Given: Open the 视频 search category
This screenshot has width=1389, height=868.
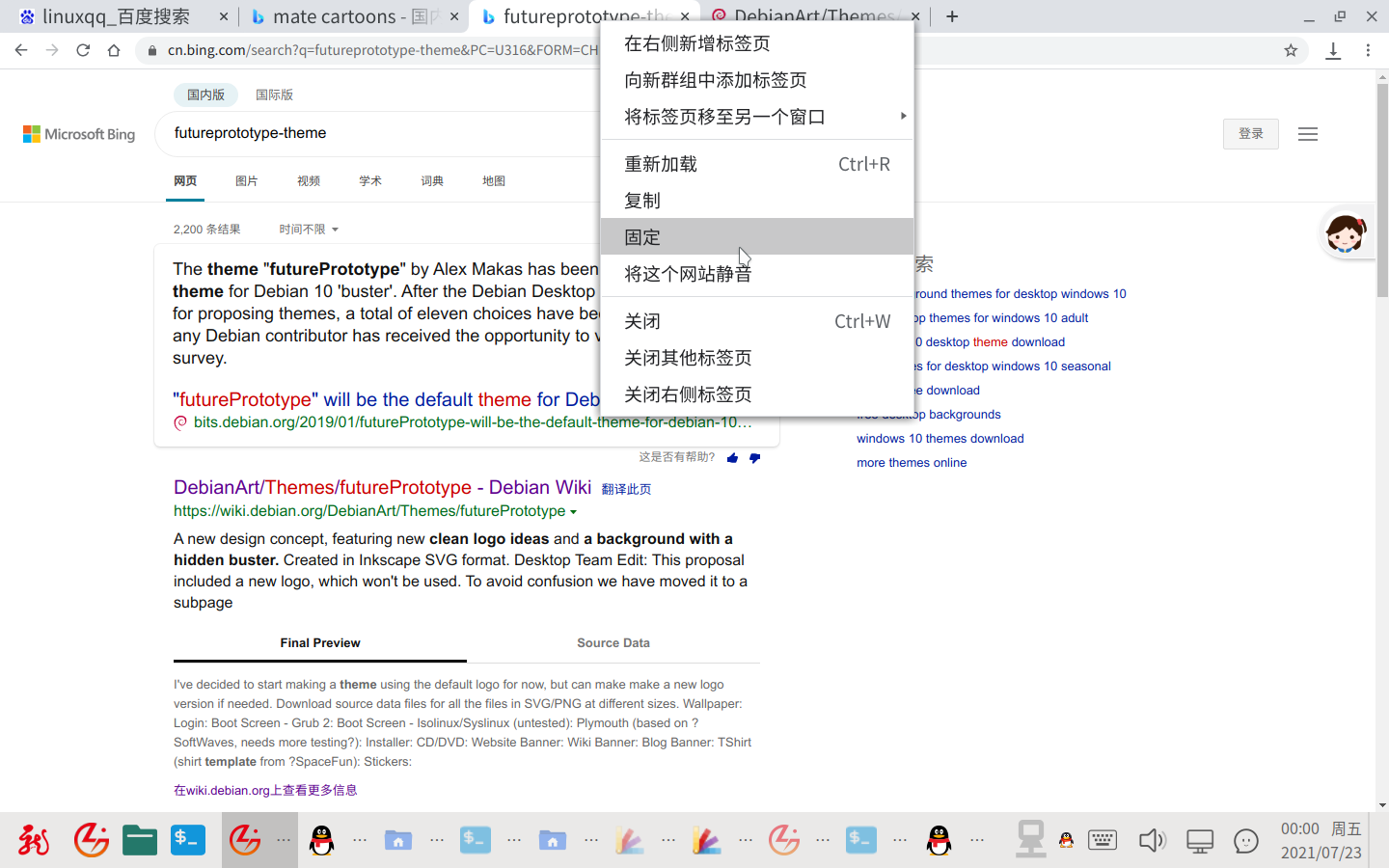Looking at the screenshot, I should [x=309, y=180].
